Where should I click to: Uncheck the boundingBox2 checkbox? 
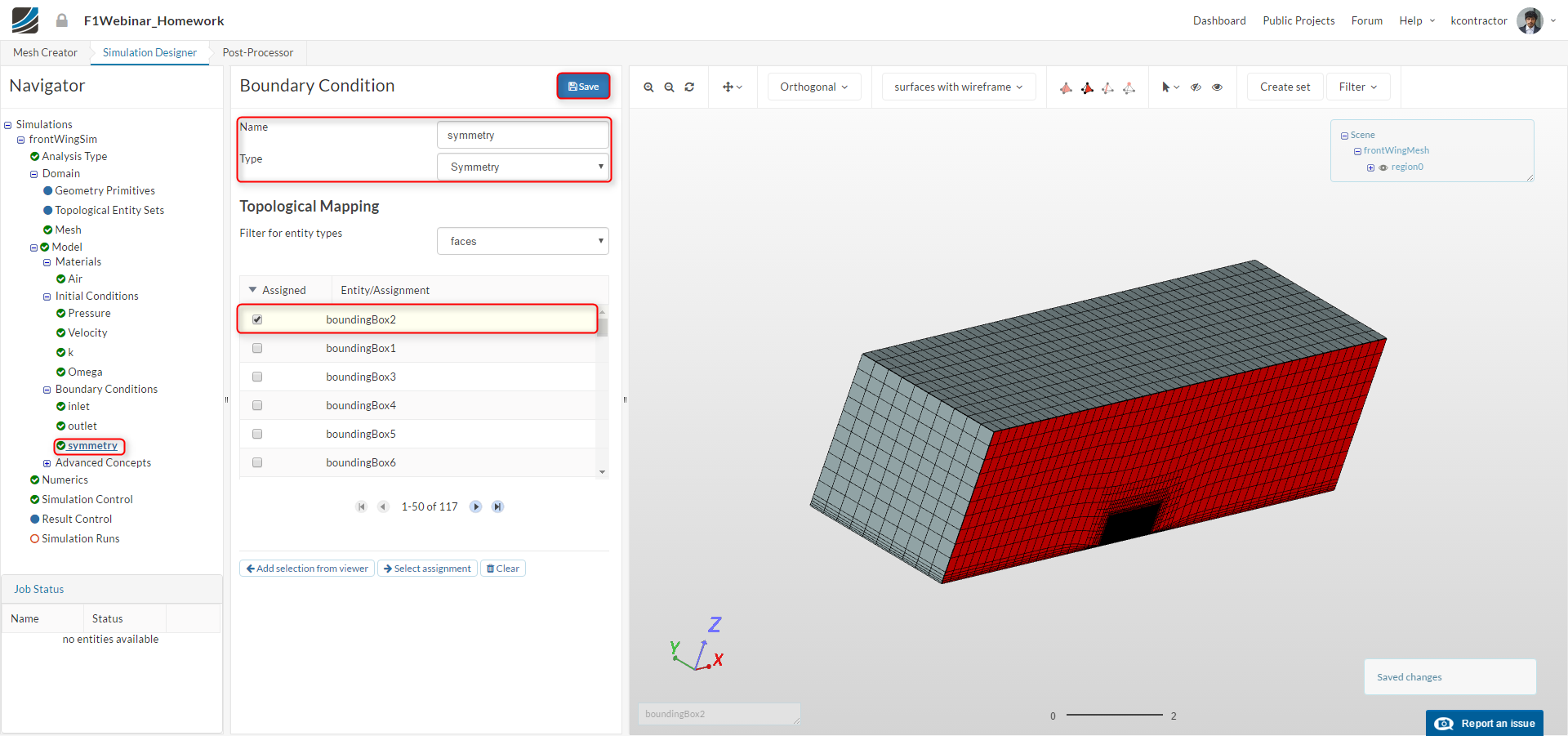[x=257, y=319]
